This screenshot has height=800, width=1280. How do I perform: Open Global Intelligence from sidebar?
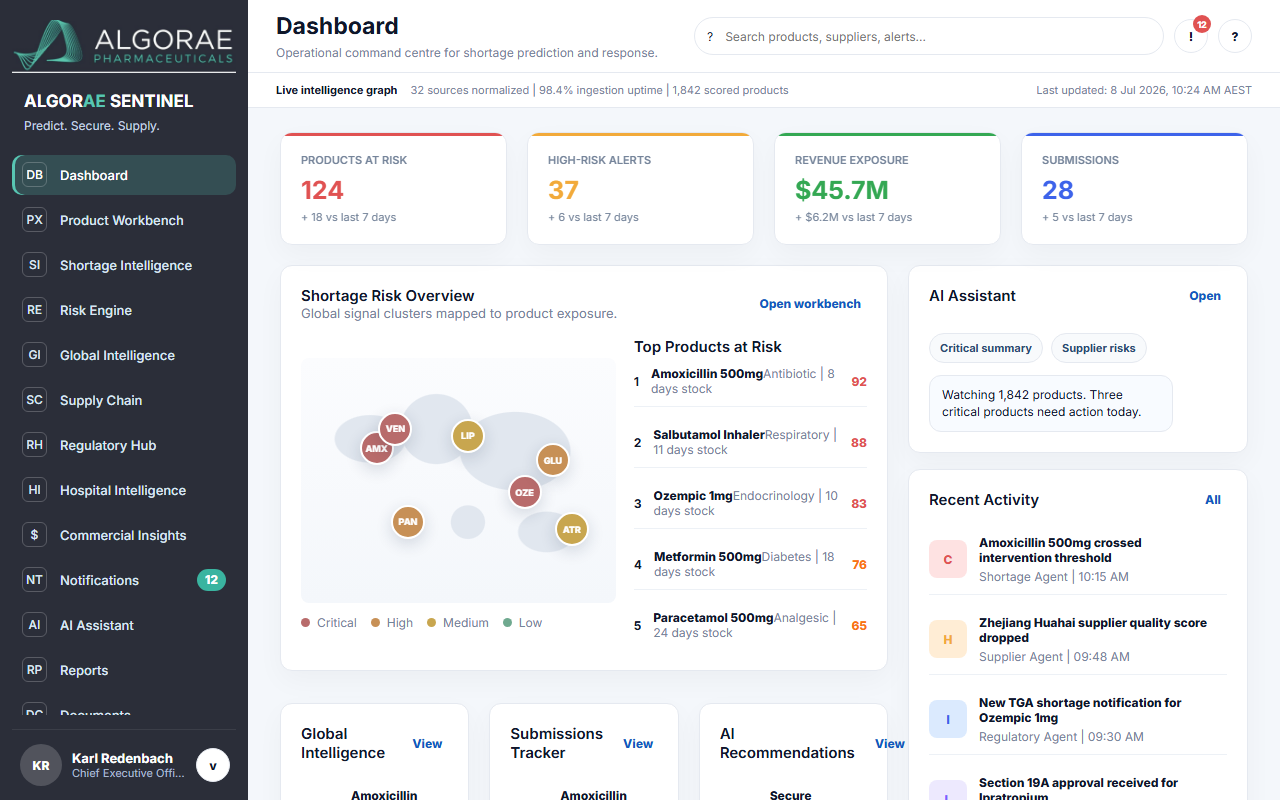click(x=124, y=355)
